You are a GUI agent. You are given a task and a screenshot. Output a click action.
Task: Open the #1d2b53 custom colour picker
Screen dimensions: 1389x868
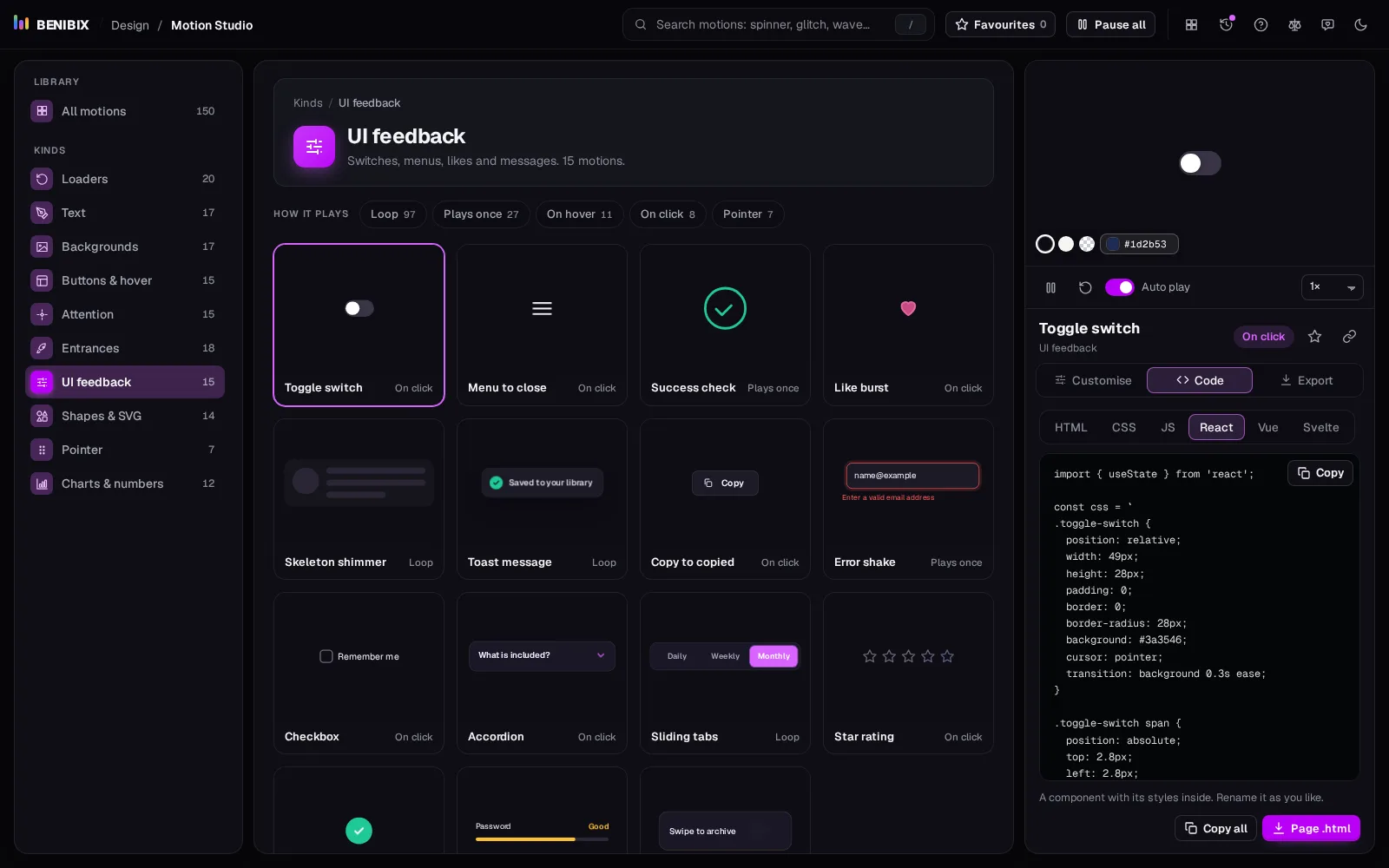tap(1139, 244)
